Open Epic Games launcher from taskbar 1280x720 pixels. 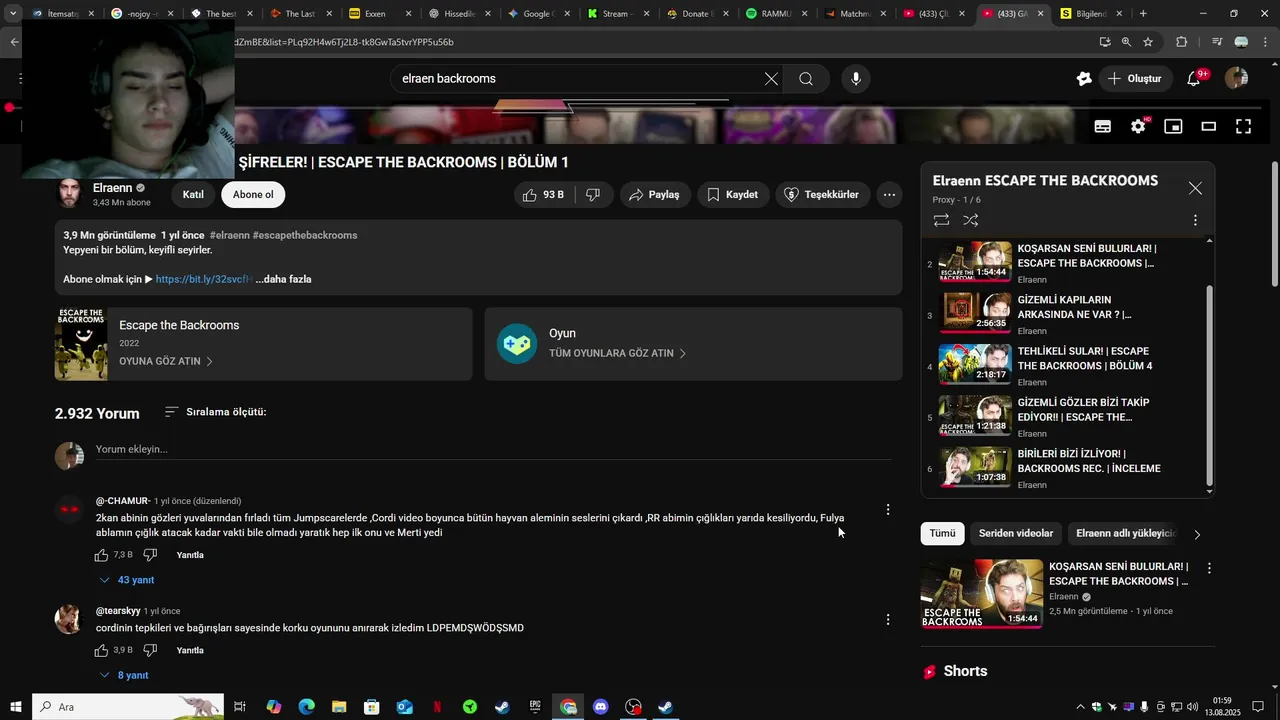tap(535, 707)
